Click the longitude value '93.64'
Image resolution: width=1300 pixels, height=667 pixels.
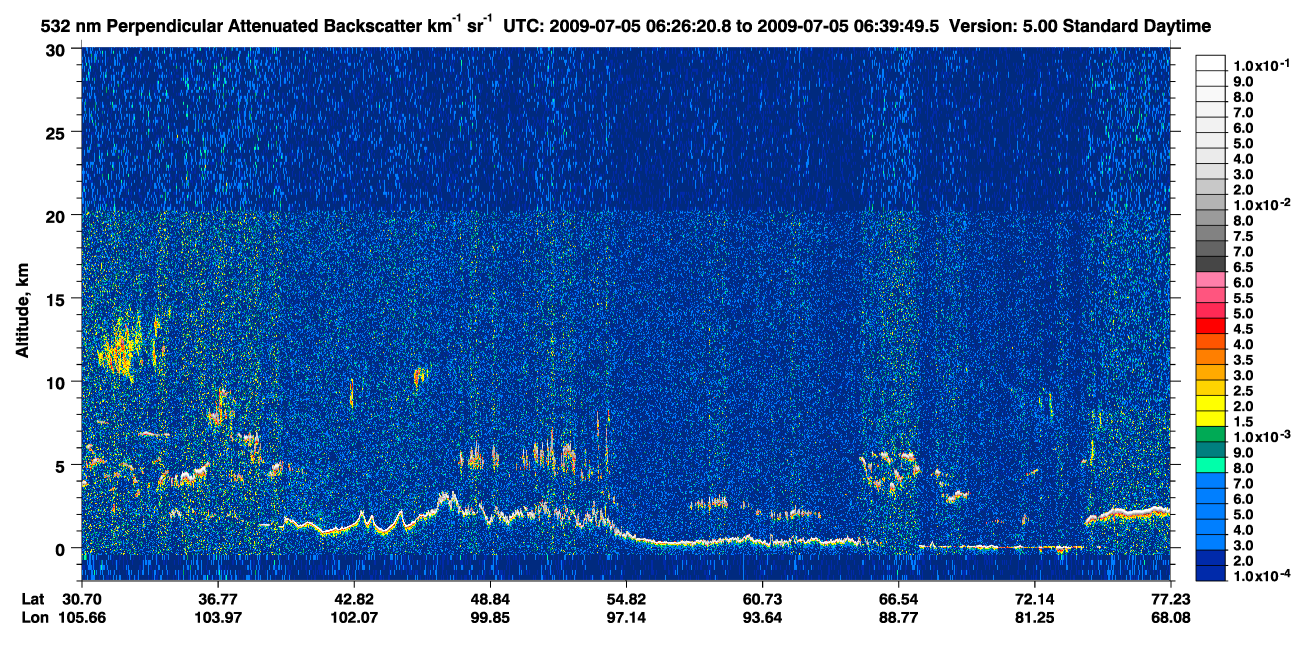coord(761,617)
